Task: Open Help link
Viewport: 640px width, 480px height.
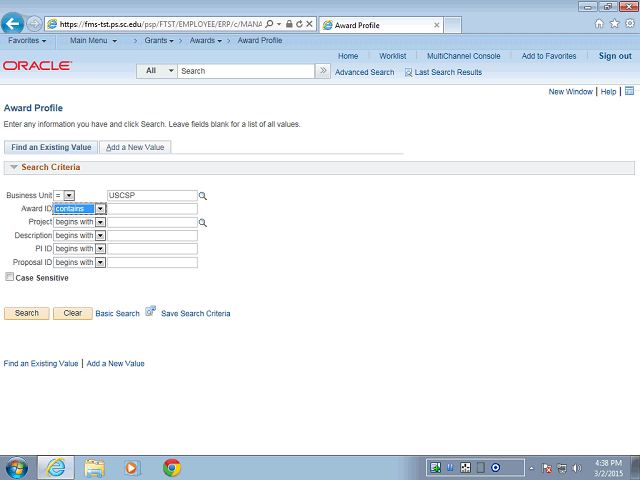Action: coord(608,91)
